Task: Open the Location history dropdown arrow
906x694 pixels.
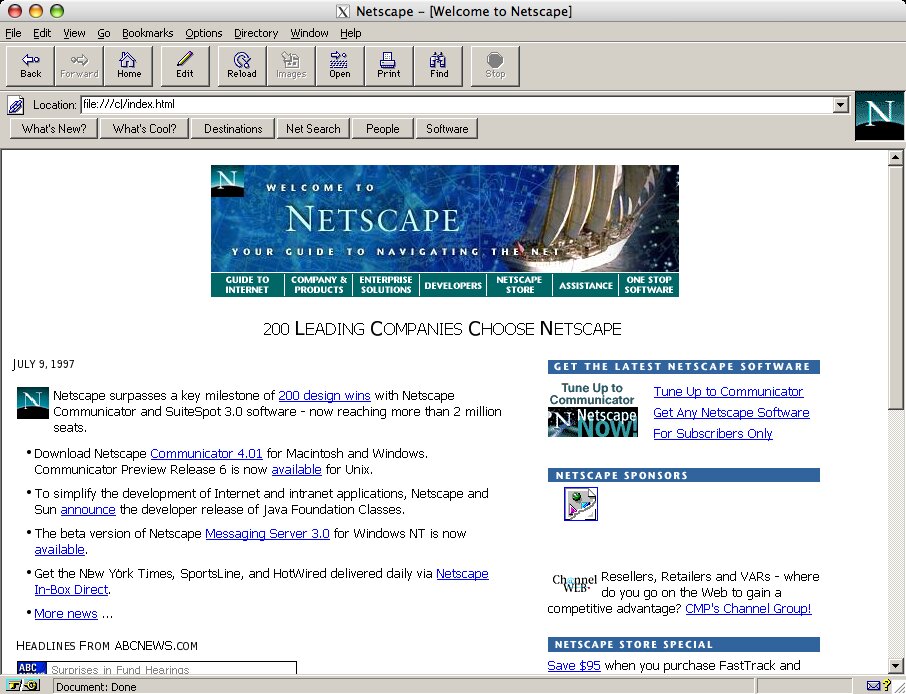Action: pos(840,105)
